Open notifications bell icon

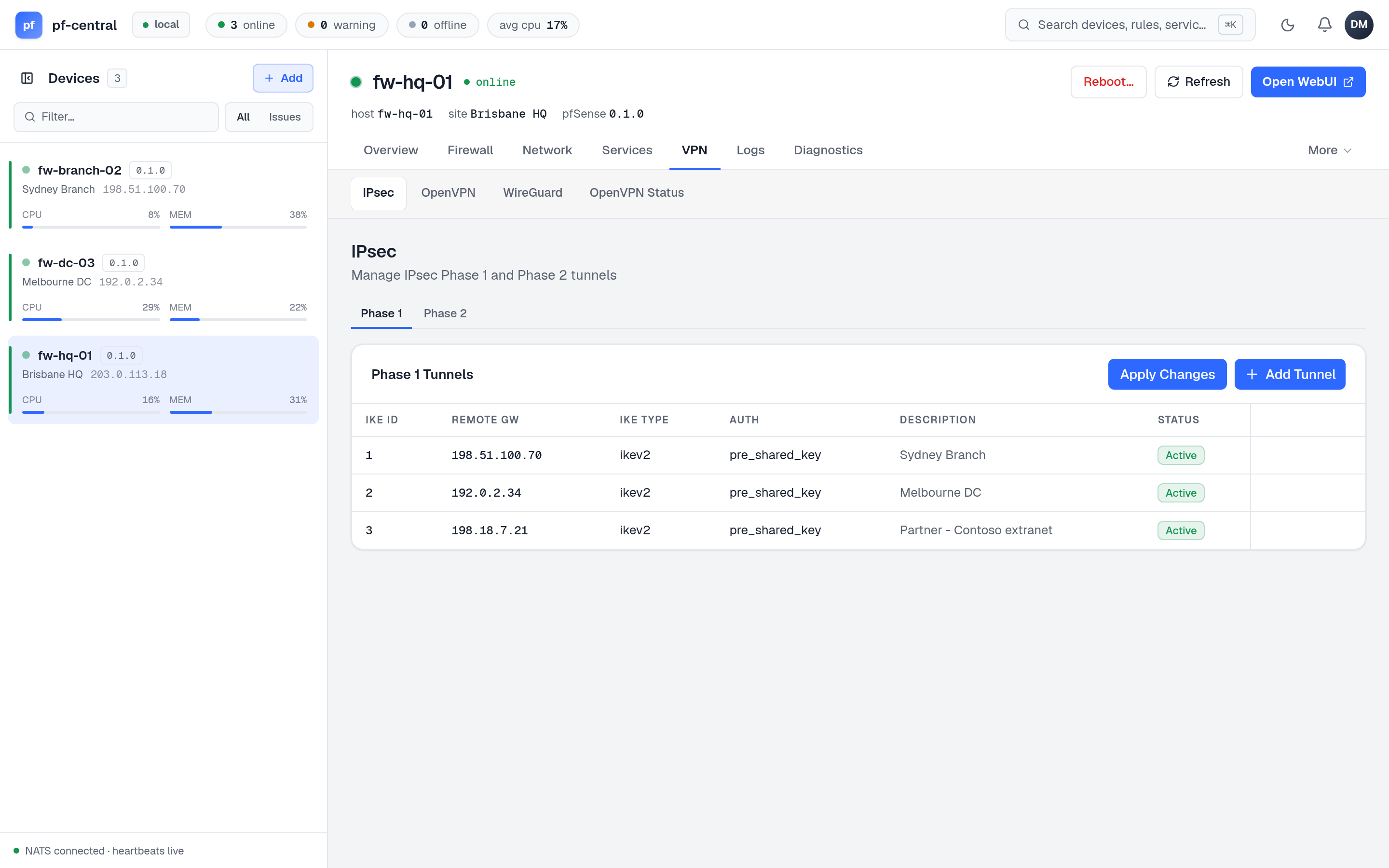[x=1324, y=25]
